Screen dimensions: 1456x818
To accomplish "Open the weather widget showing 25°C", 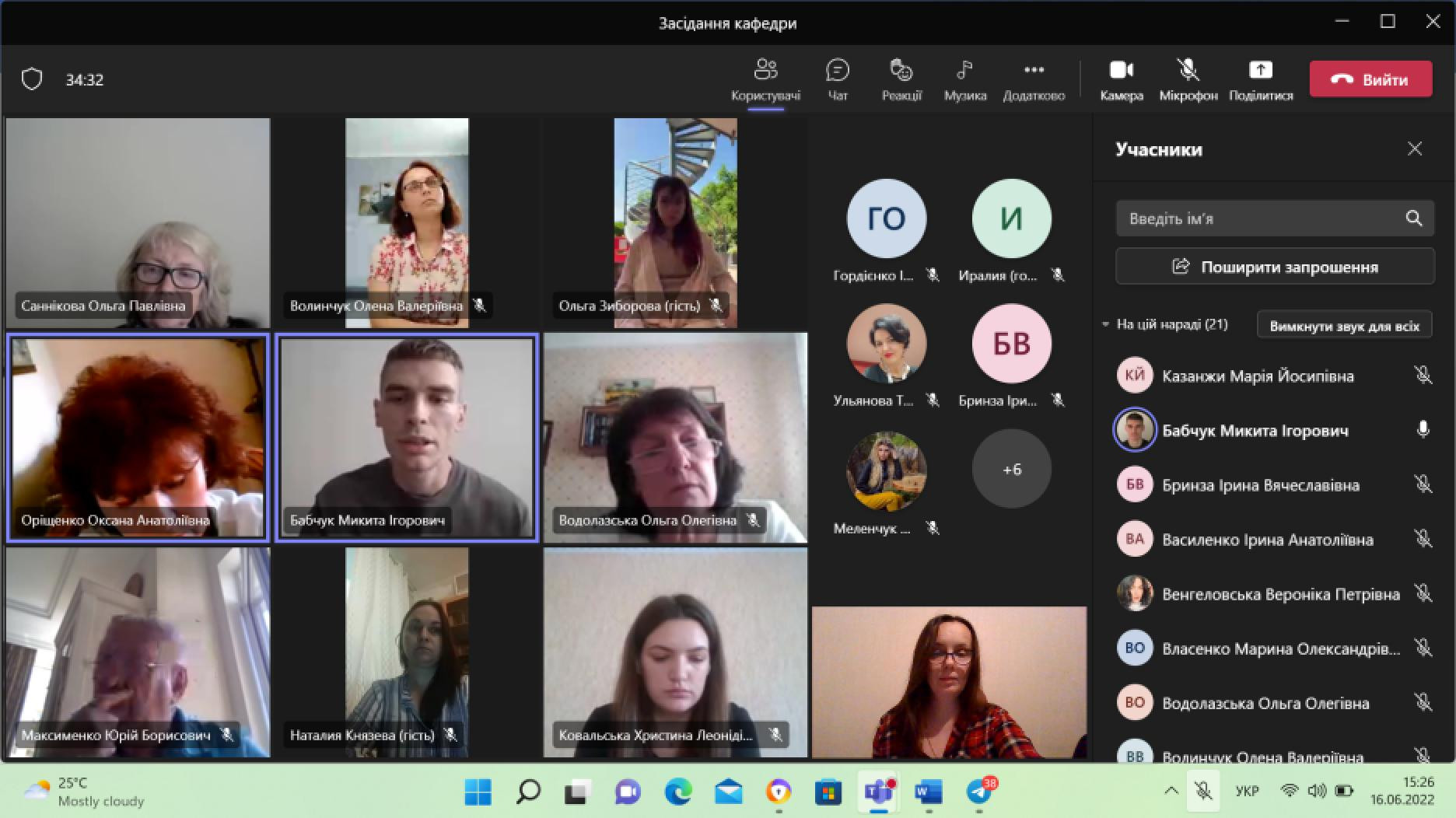I will coord(84,792).
